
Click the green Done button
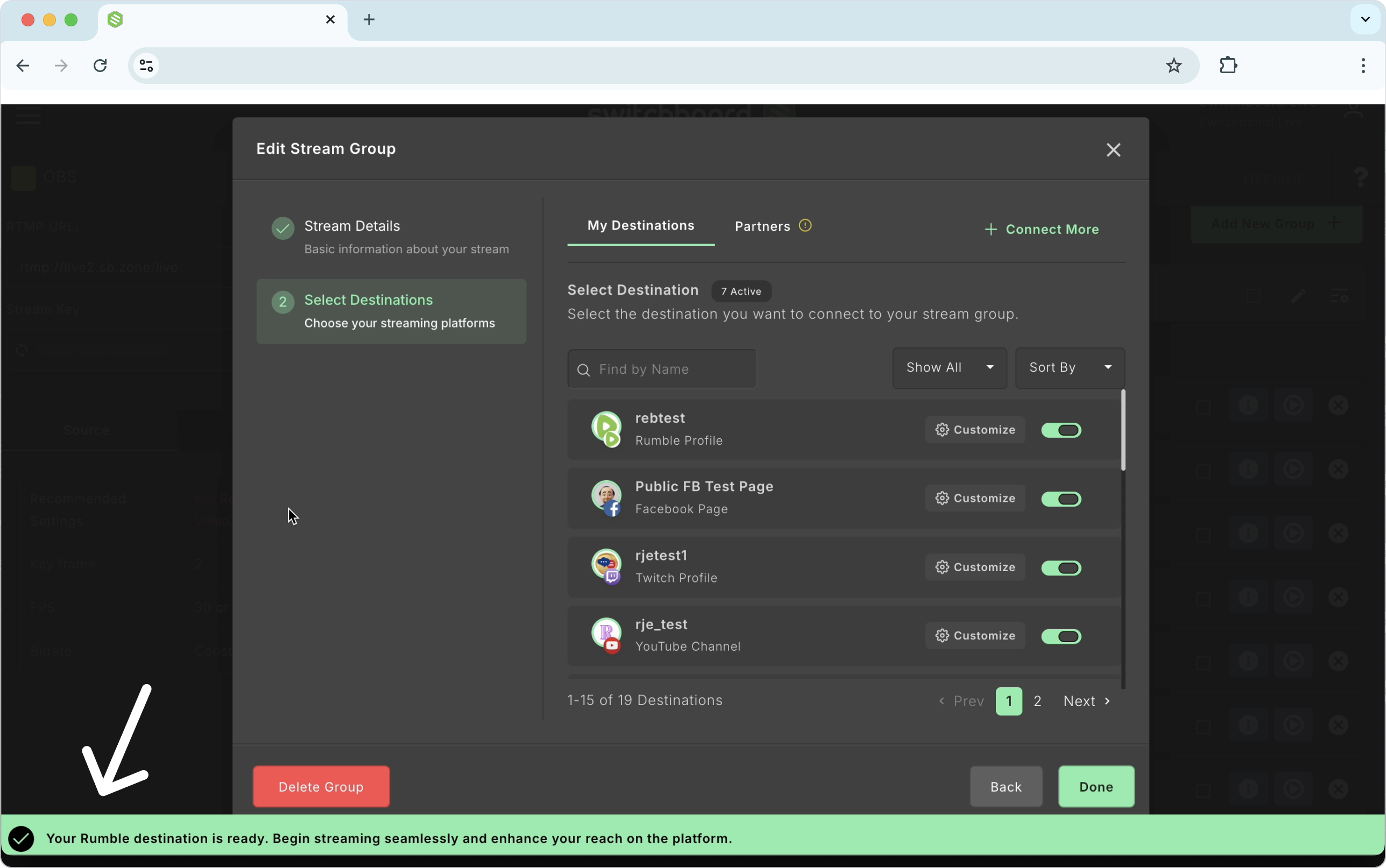pos(1096,786)
